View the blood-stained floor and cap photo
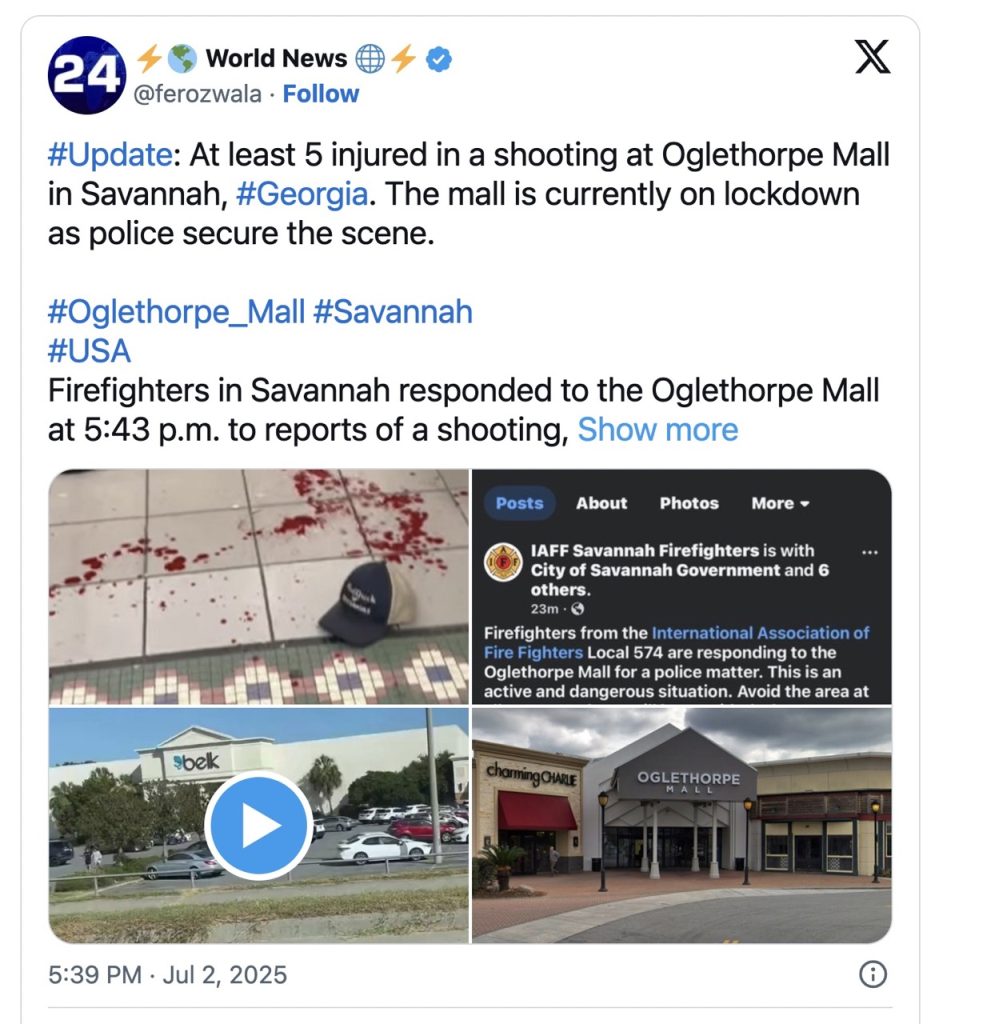995x1024 pixels. click(x=259, y=586)
